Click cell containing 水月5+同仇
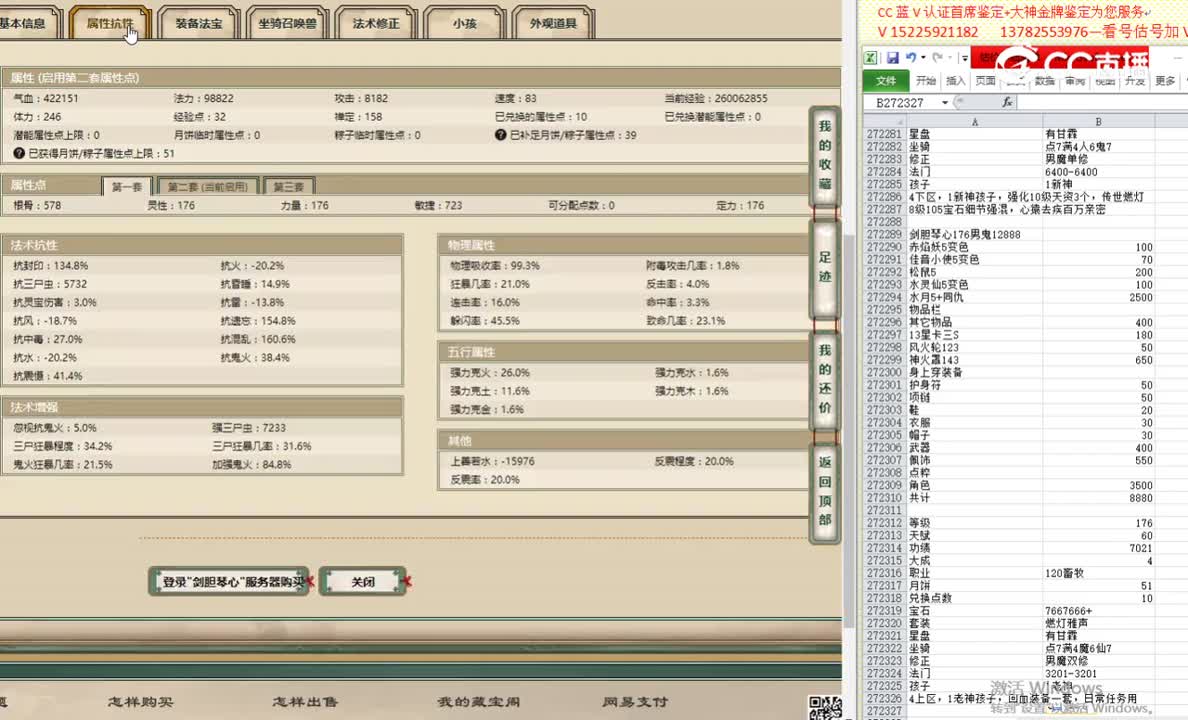Image resolution: width=1188 pixels, height=720 pixels. point(974,297)
